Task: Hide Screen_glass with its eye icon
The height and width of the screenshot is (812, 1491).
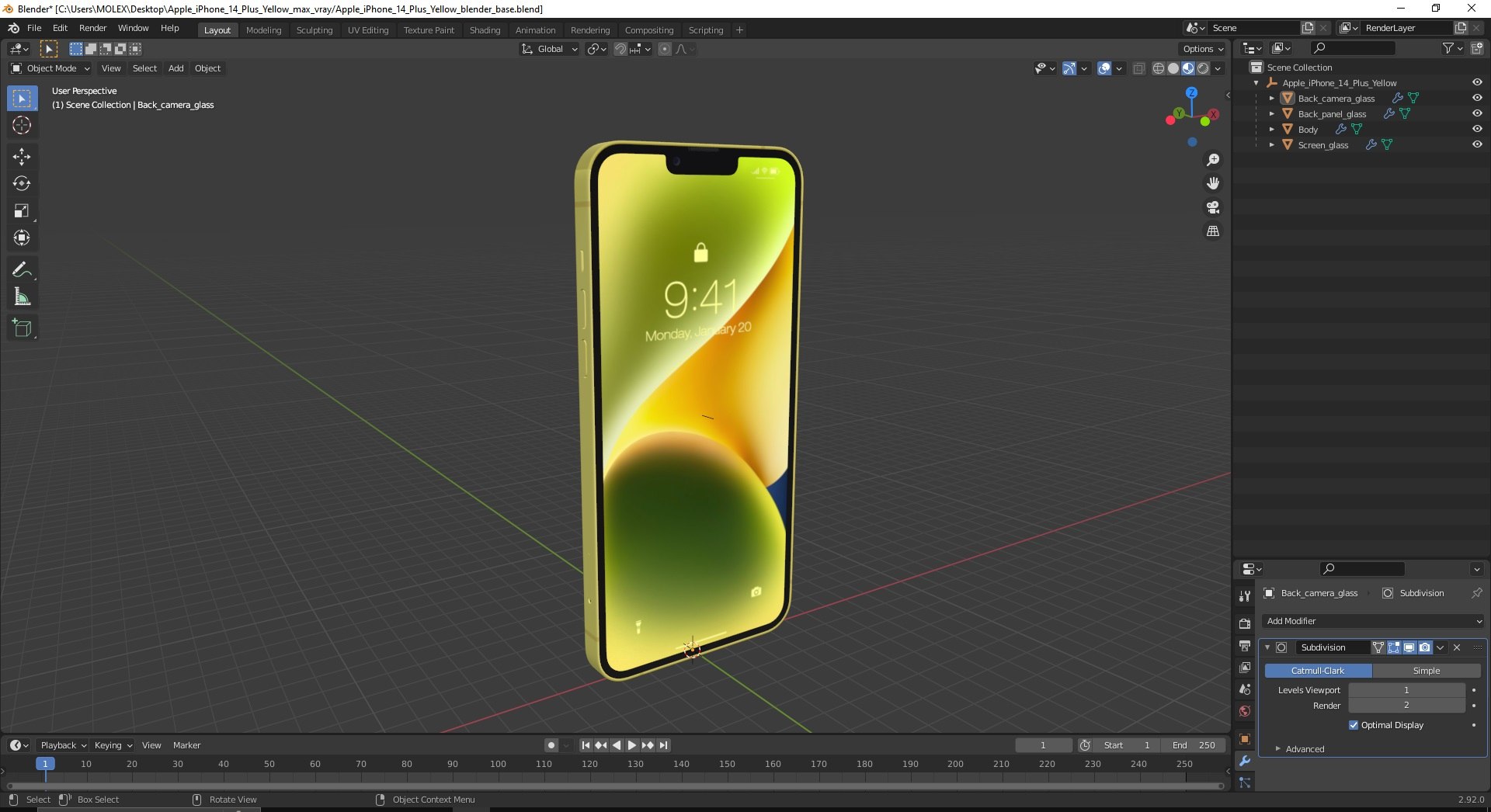Action: pyautogui.click(x=1477, y=145)
